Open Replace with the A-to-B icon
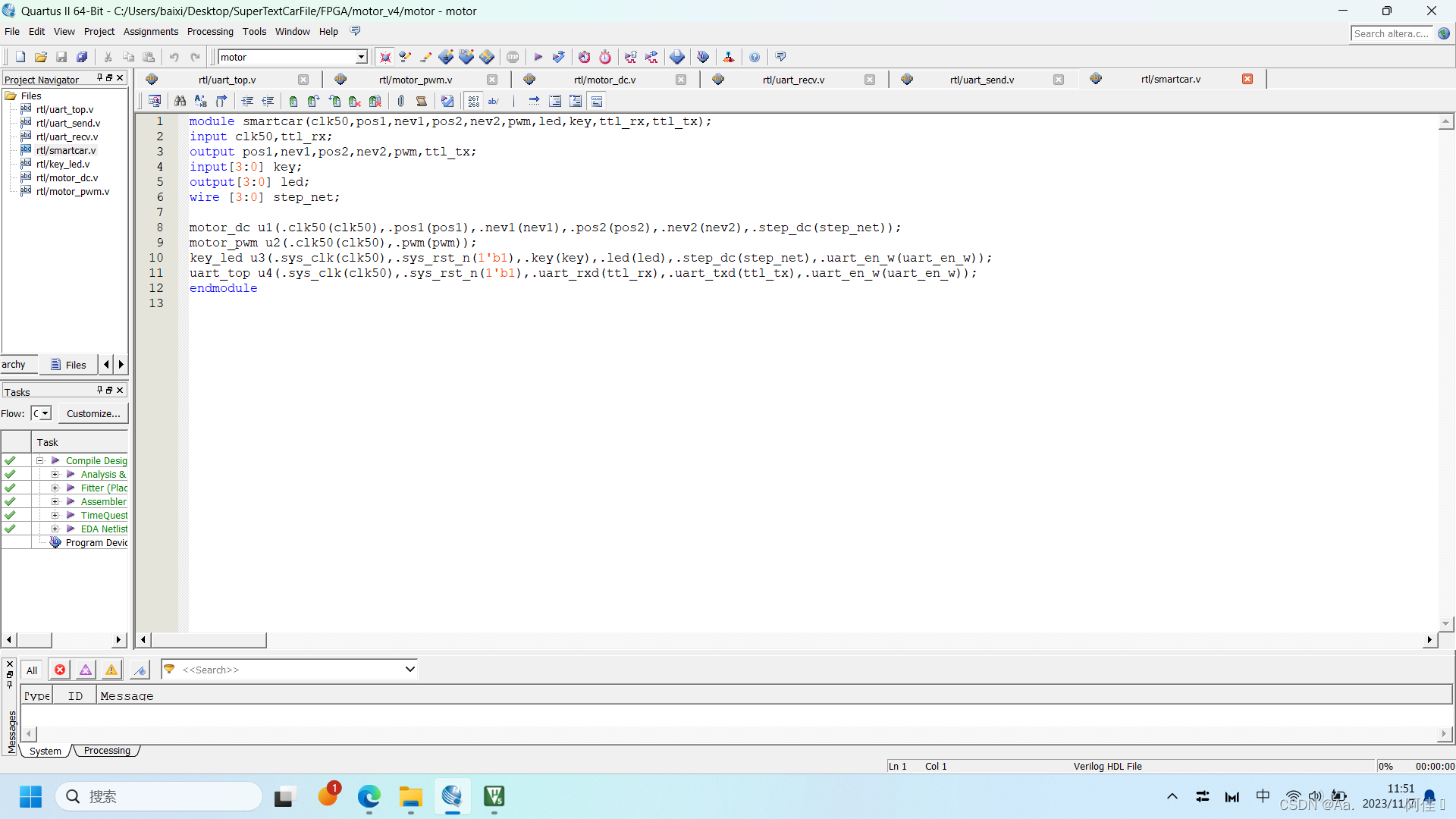The height and width of the screenshot is (819, 1456). tap(201, 101)
